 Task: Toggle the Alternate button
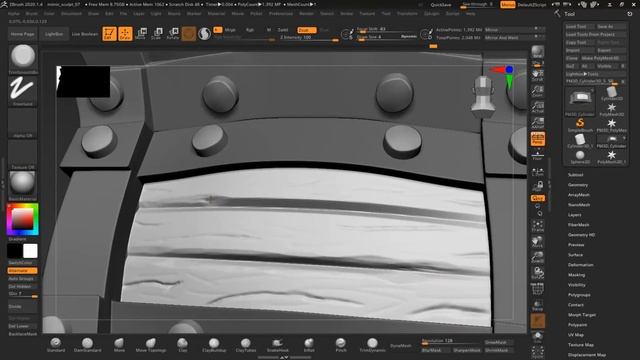pos(22,271)
